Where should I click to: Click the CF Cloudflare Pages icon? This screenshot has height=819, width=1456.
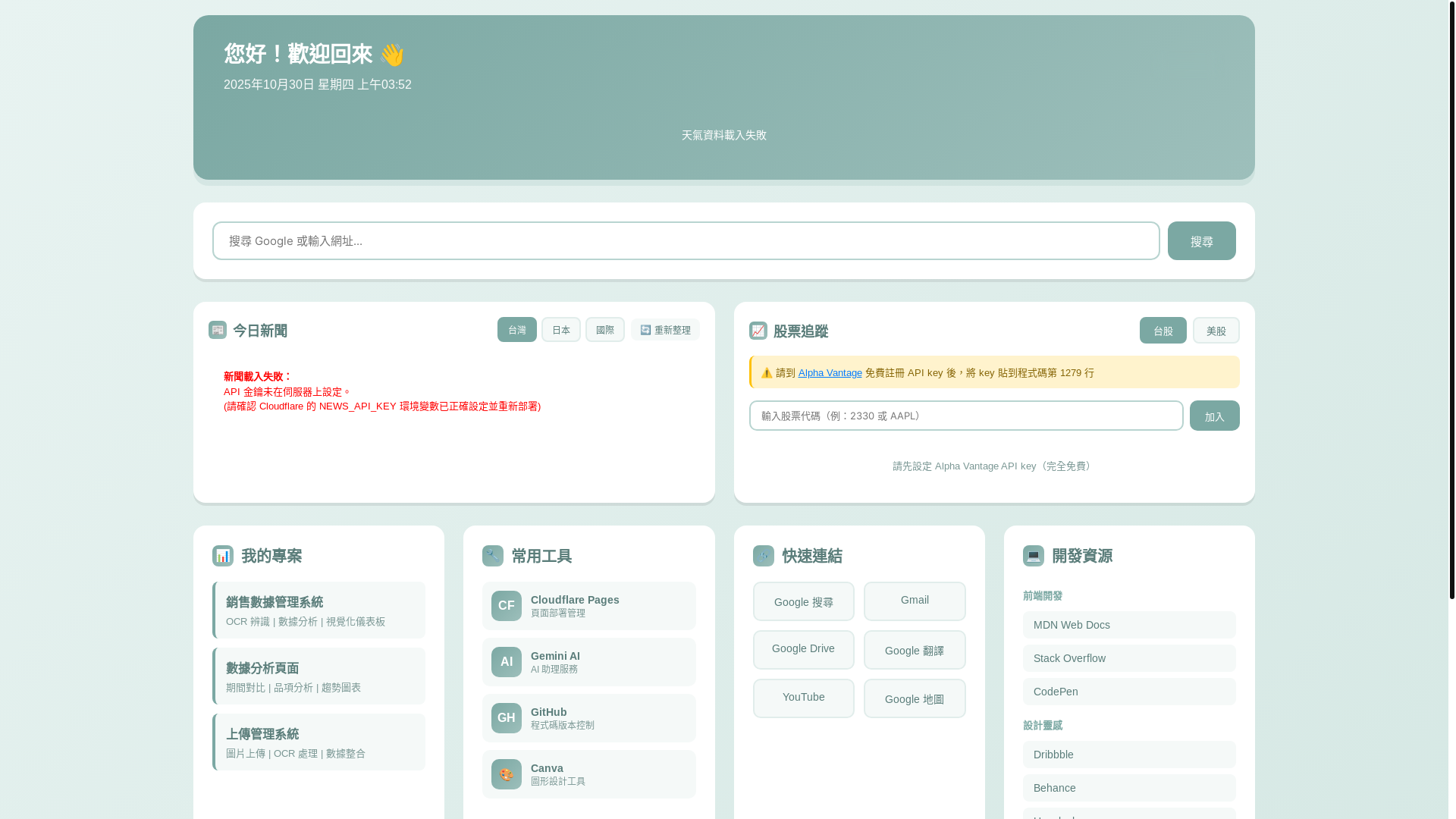pos(506,606)
